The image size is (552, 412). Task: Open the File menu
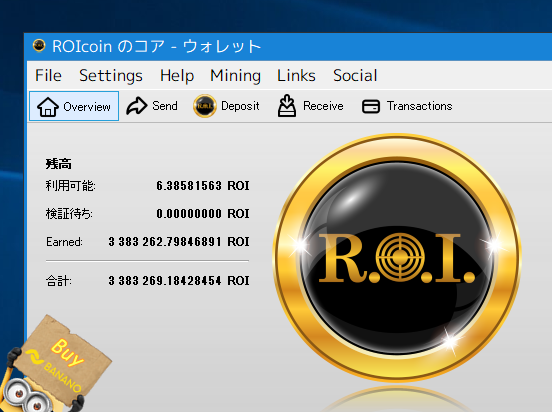48,75
